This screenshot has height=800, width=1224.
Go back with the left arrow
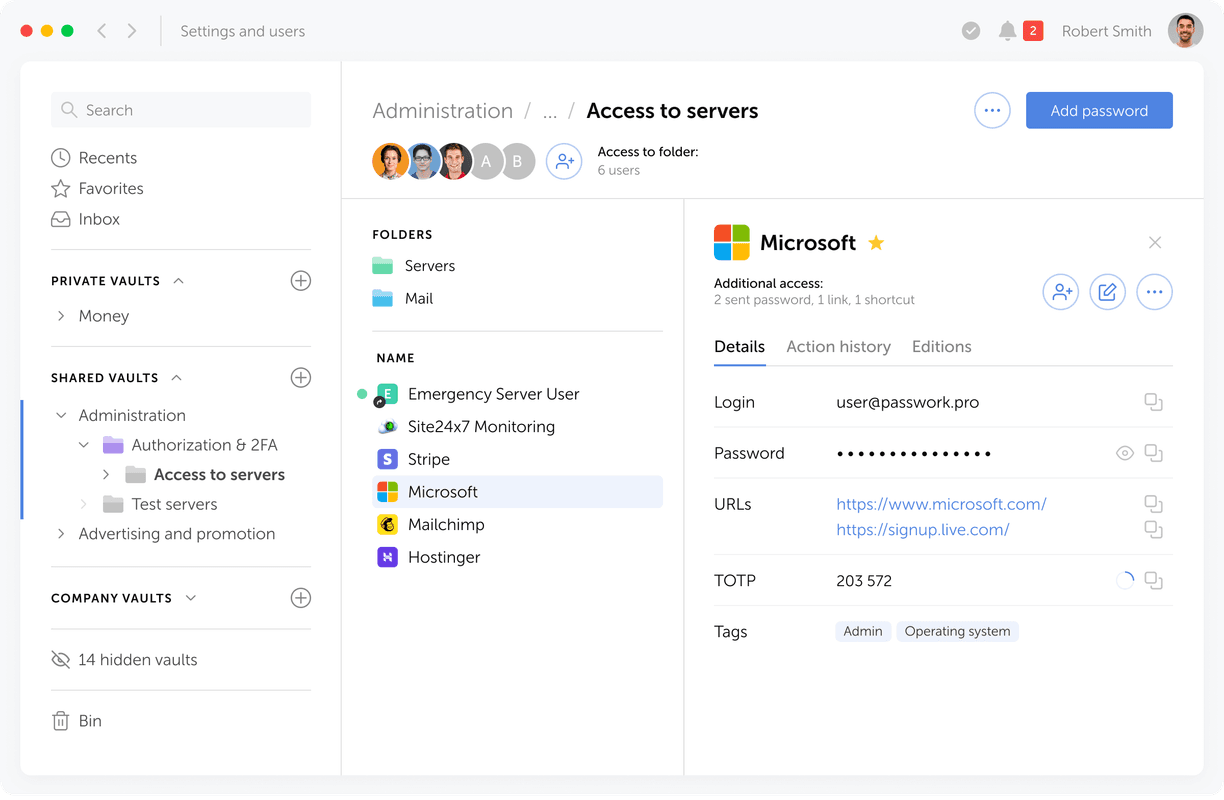(102, 31)
